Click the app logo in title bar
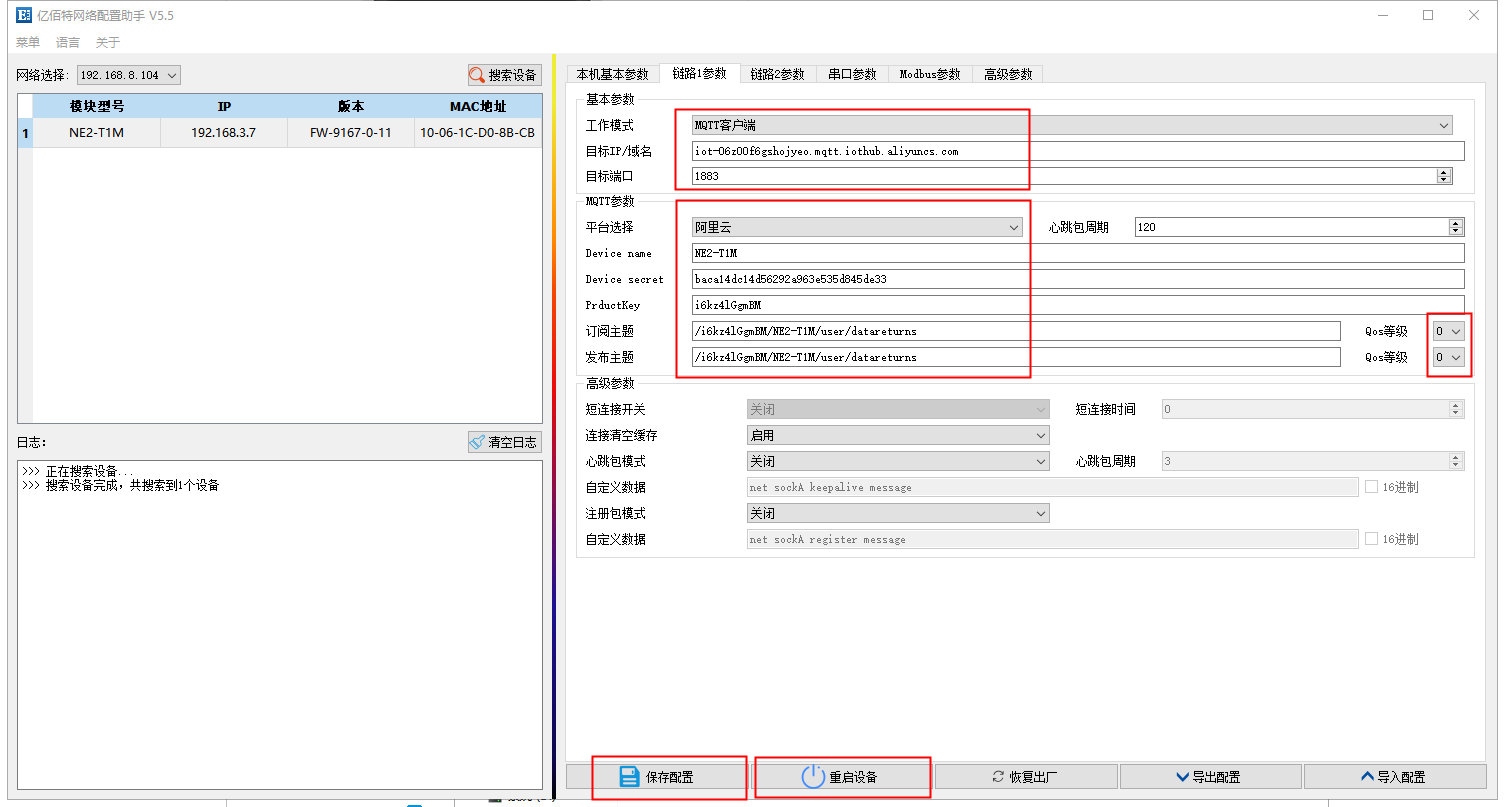 click(23, 15)
